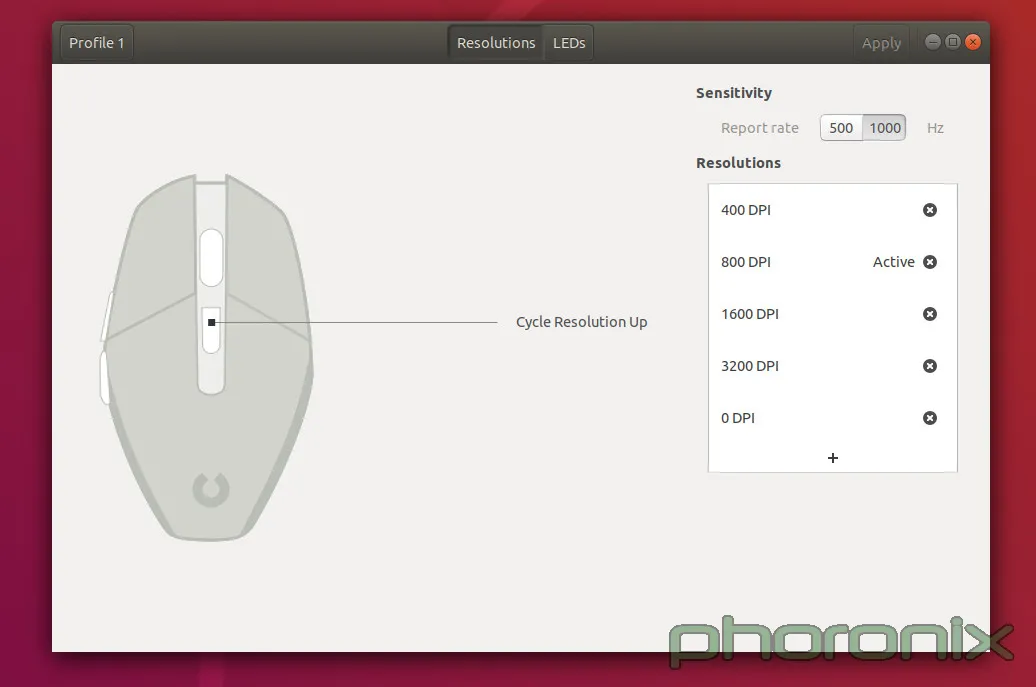Click the Active label on 800 DPI

(x=893, y=262)
